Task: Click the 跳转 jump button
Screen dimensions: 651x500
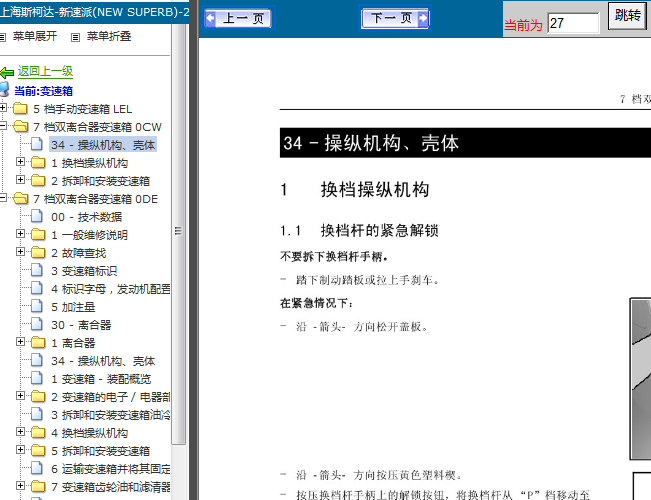Action: coord(627,16)
